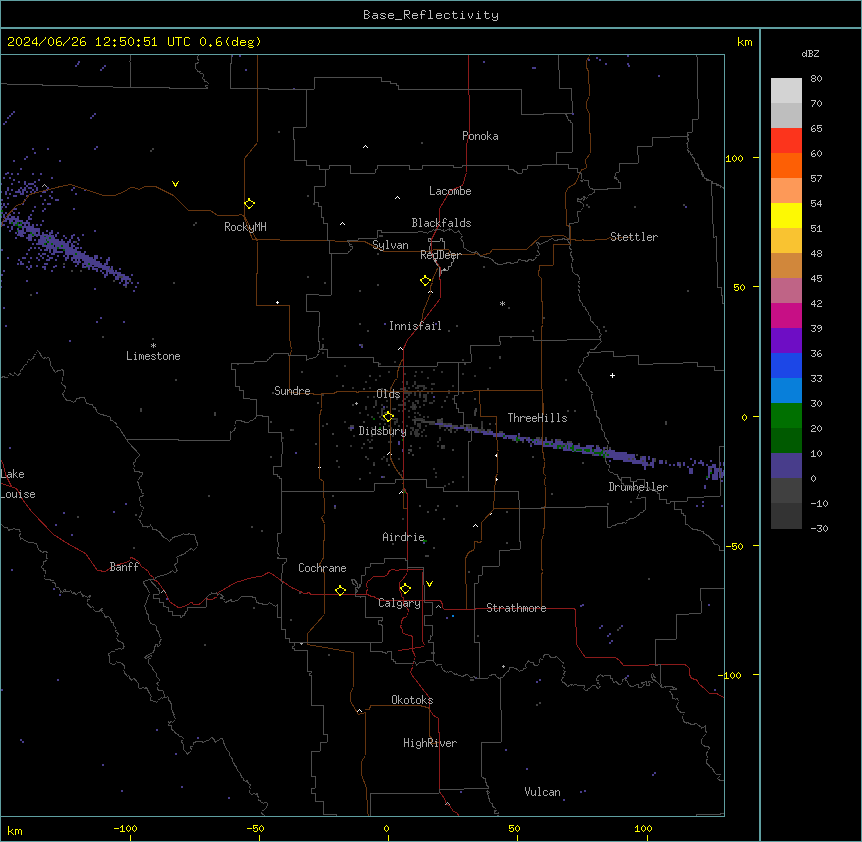
Task: Select the Drumheller label
Action: (638, 487)
